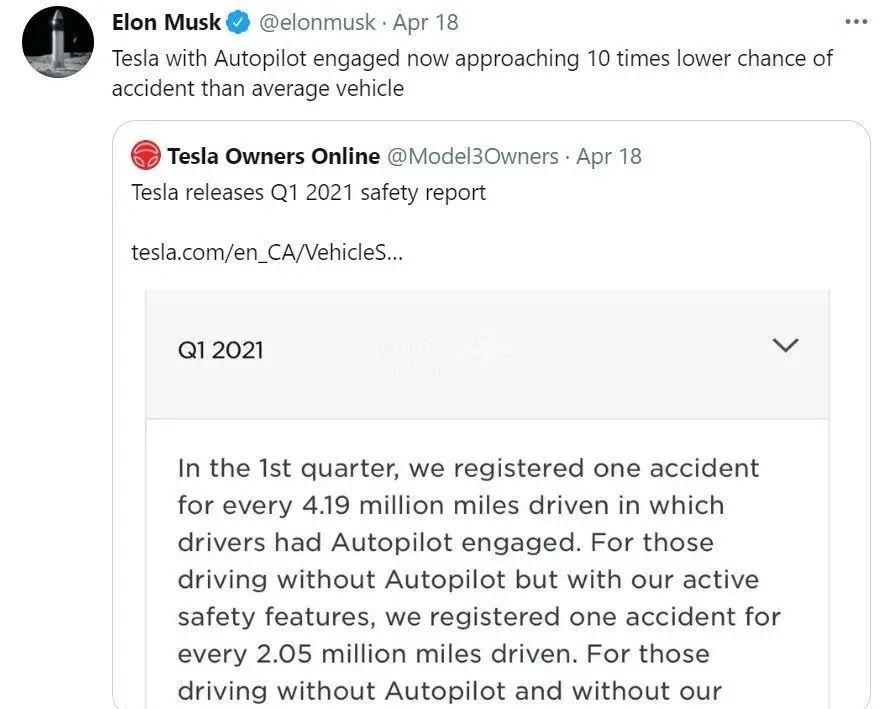Open the more options ellipsis menu
893x709 pixels.
click(856, 22)
